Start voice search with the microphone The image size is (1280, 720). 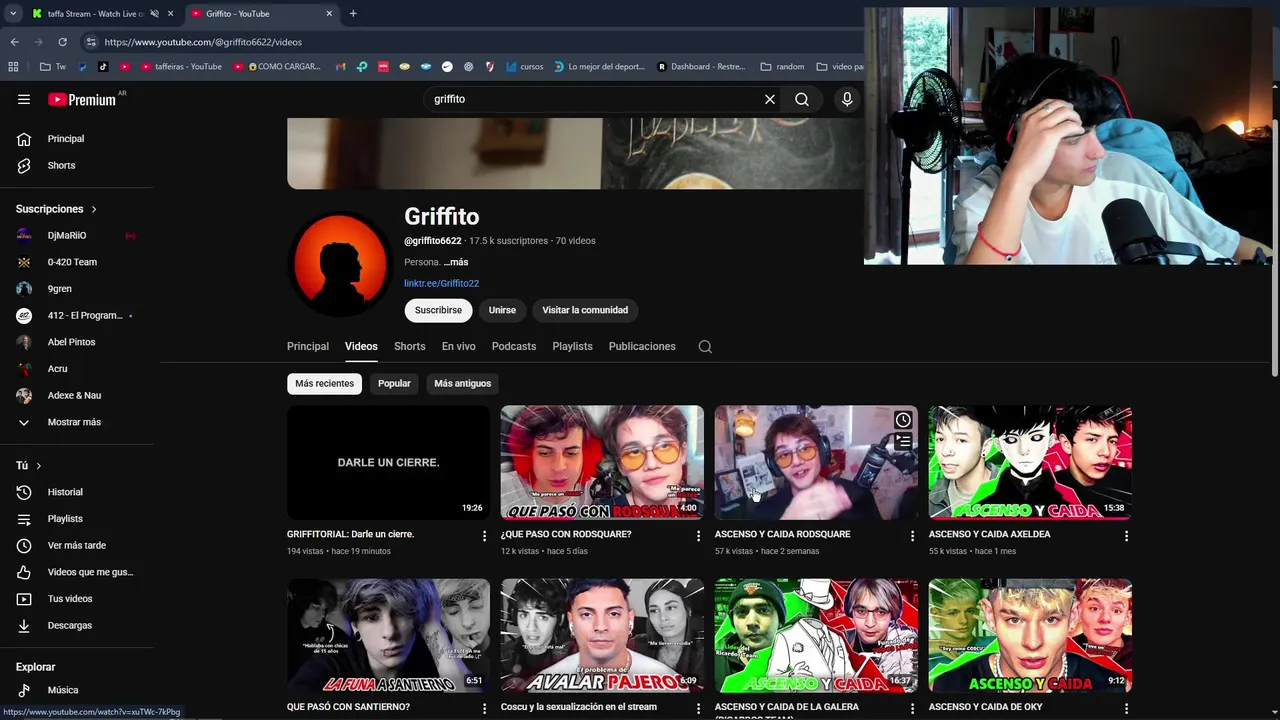847,99
